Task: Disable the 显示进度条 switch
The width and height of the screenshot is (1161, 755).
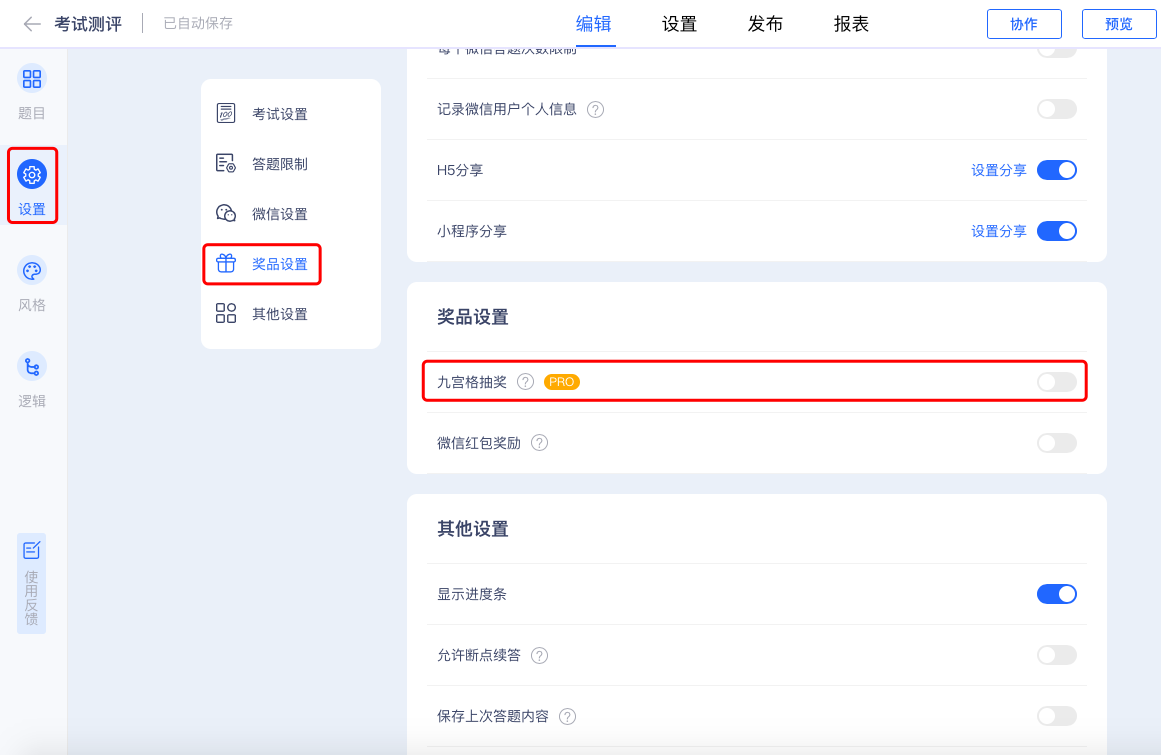Action: click(x=1057, y=594)
